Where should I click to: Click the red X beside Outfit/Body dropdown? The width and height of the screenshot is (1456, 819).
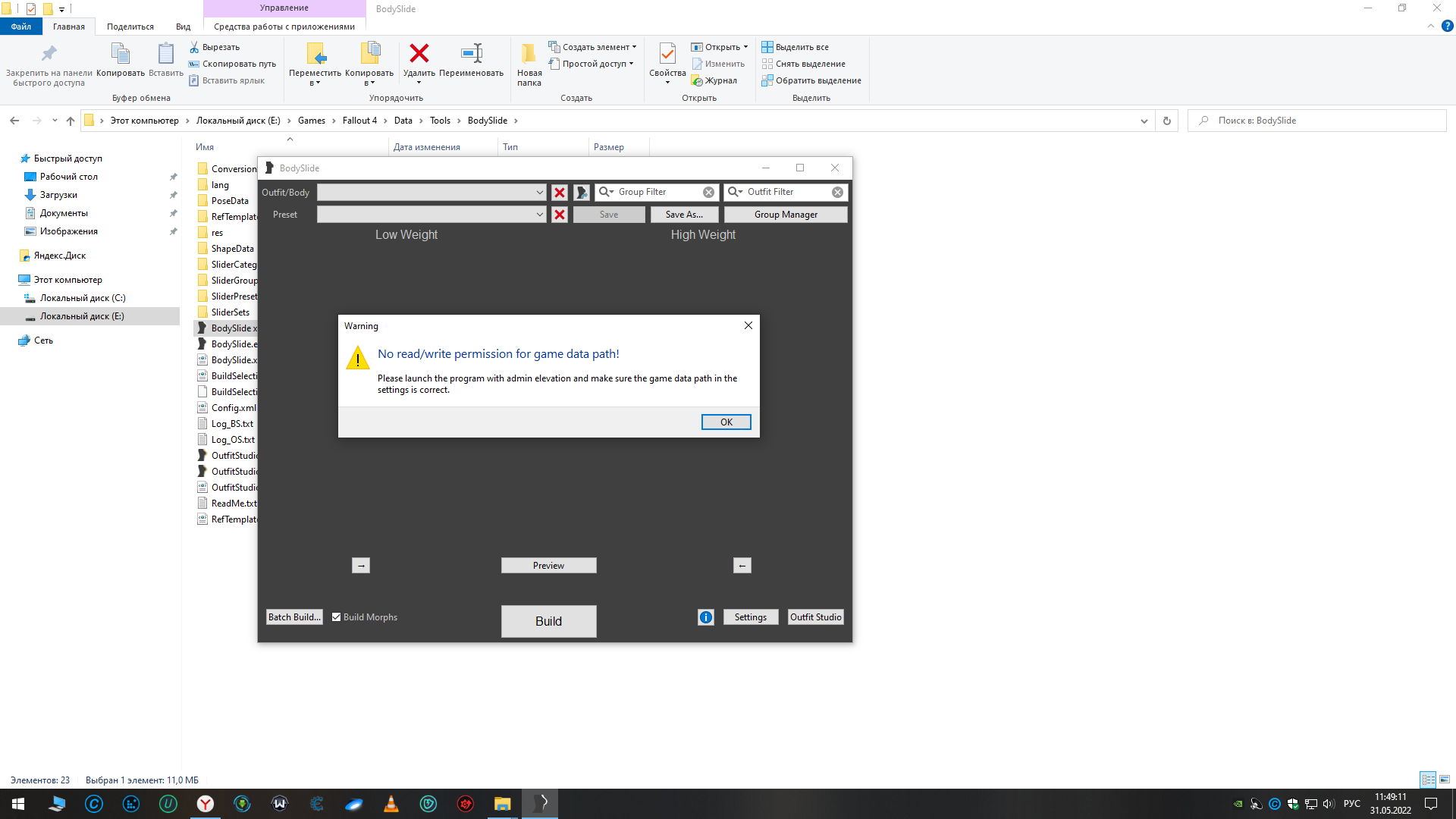click(560, 193)
